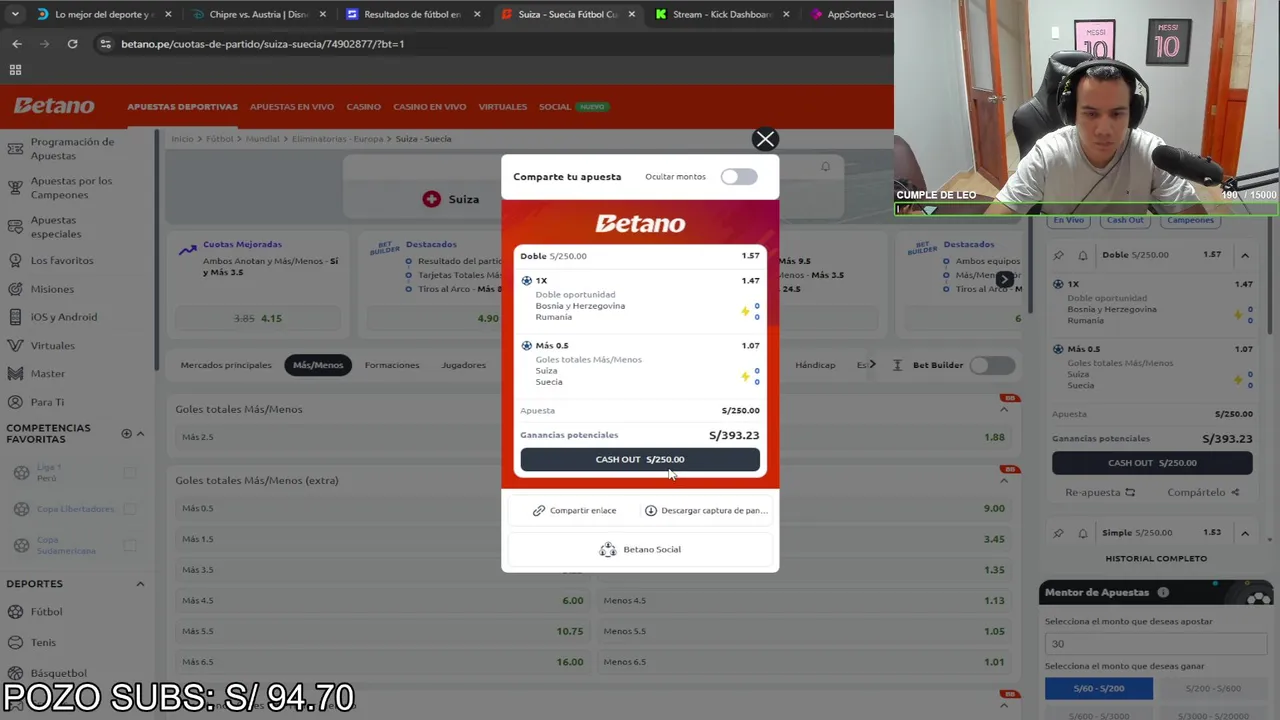
Task: Open Apuestas Deportivas menu
Action: coord(182,107)
